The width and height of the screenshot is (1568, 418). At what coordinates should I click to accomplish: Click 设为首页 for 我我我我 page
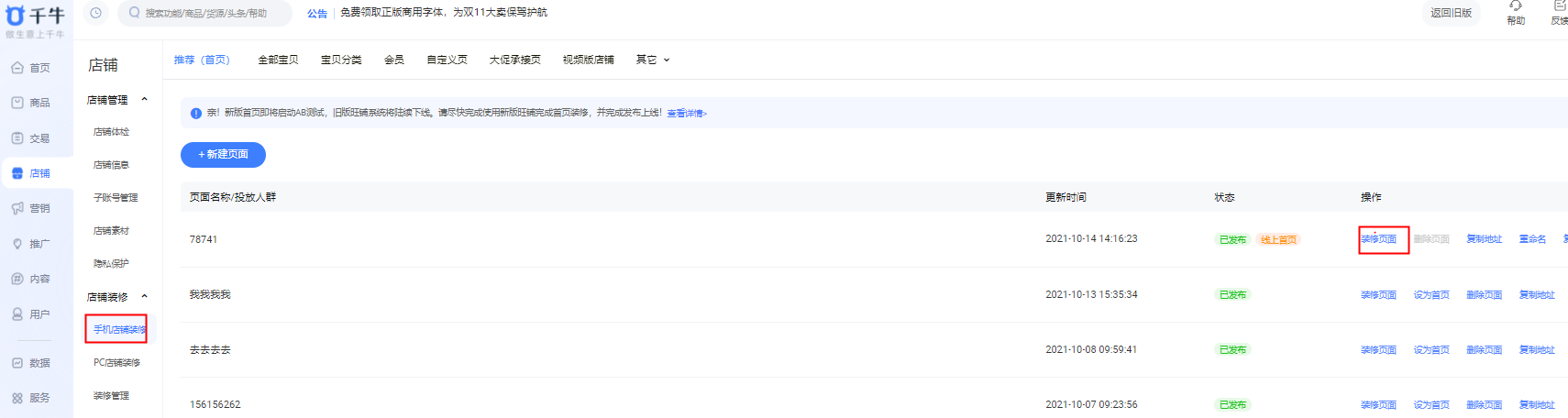pyautogui.click(x=1430, y=295)
